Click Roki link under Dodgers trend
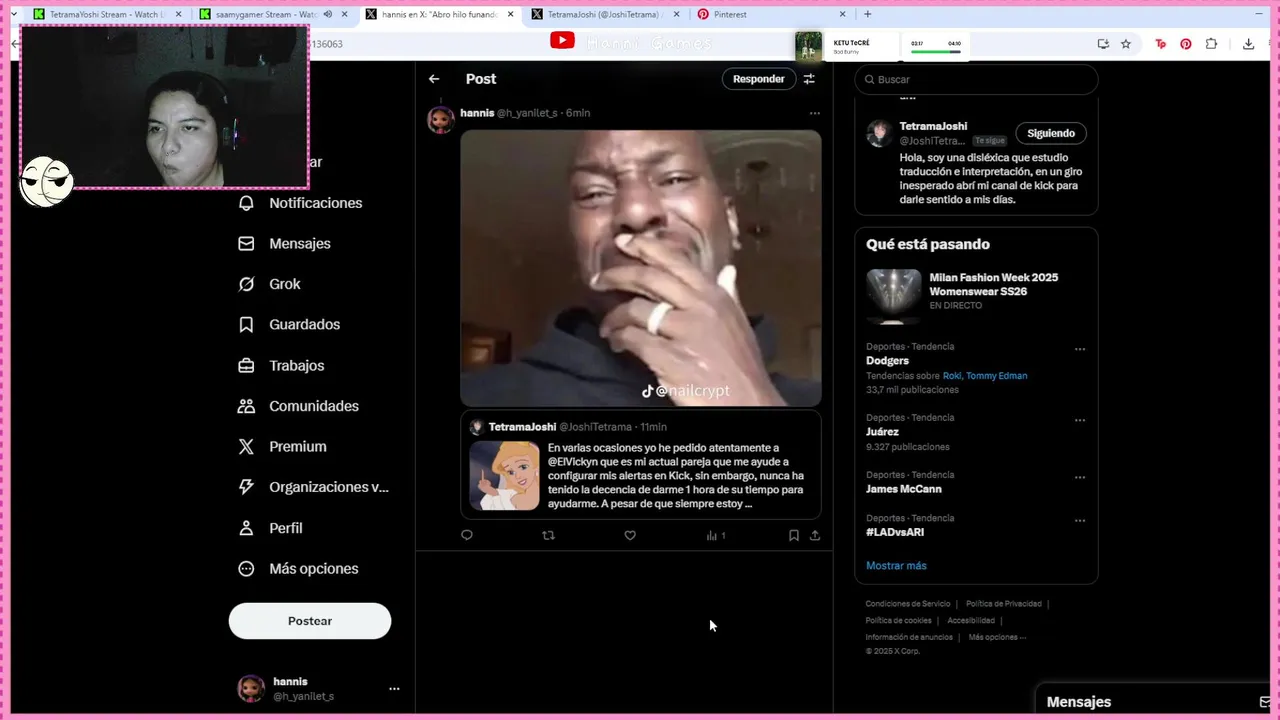Screen dimensions: 1280x720 coord(952,376)
